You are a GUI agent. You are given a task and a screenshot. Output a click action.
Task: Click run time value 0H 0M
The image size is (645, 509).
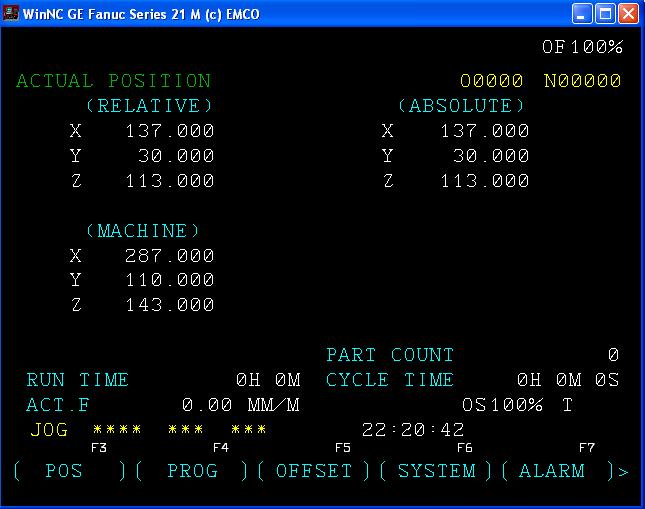coord(268,380)
